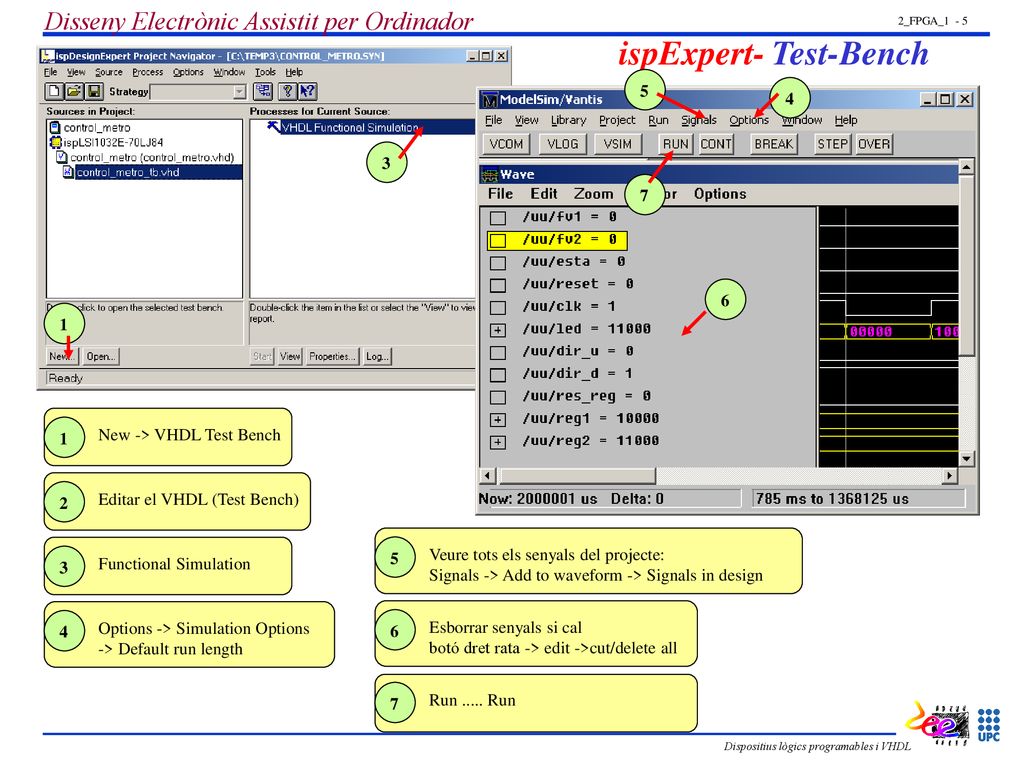Click the Wave horizontal scrollbar thumb
Image resolution: width=1024 pixels, height=768 pixels.
577,476
